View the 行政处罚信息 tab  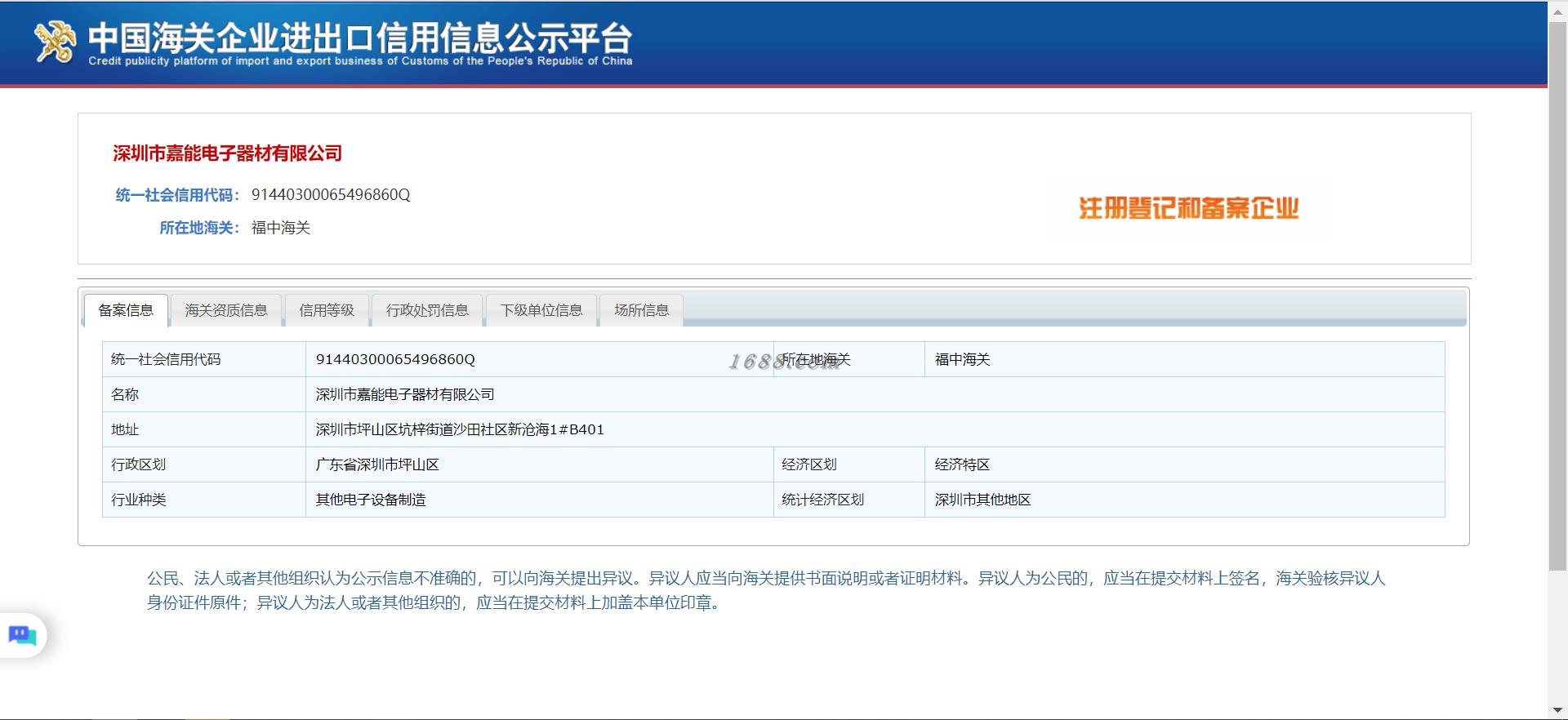[427, 310]
